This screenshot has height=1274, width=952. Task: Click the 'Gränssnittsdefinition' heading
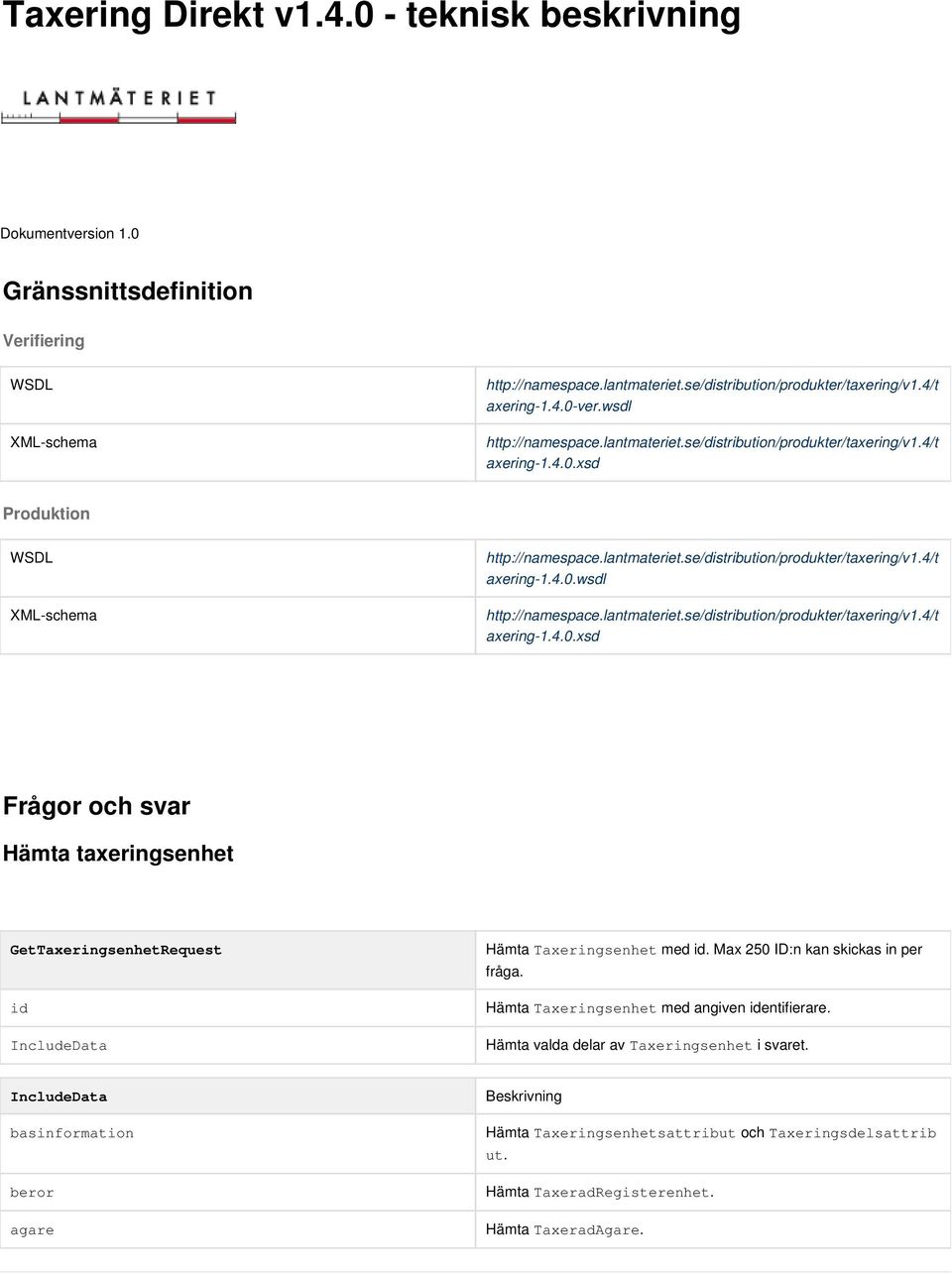pyautogui.click(x=128, y=290)
